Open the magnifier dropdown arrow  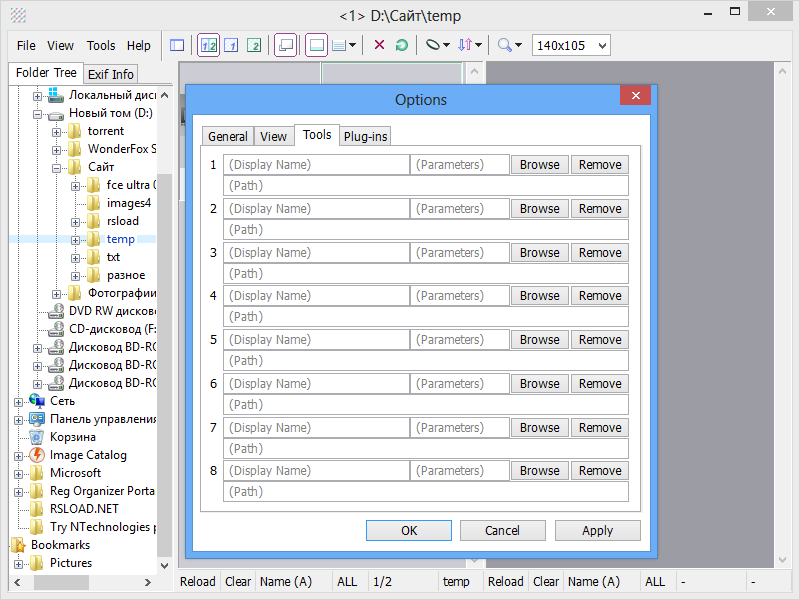(x=518, y=45)
